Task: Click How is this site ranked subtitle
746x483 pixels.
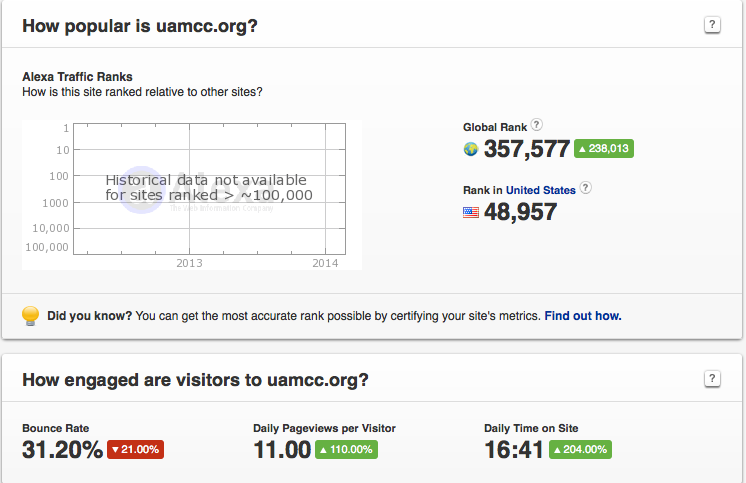Action: [x=142, y=92]
